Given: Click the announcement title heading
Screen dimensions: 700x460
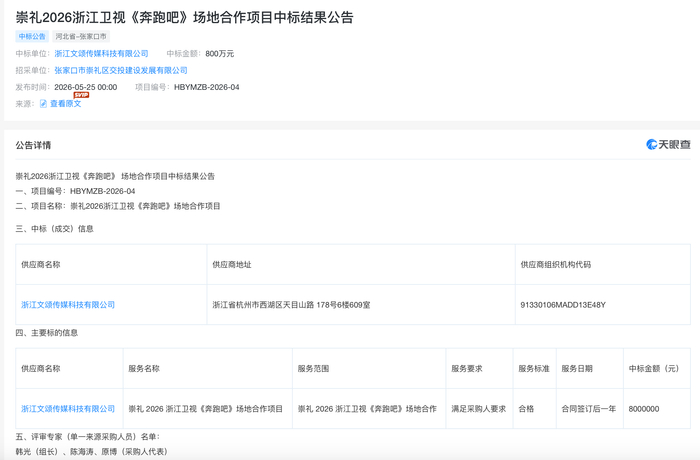Looking at the screenshot, I should click(184, 17).
